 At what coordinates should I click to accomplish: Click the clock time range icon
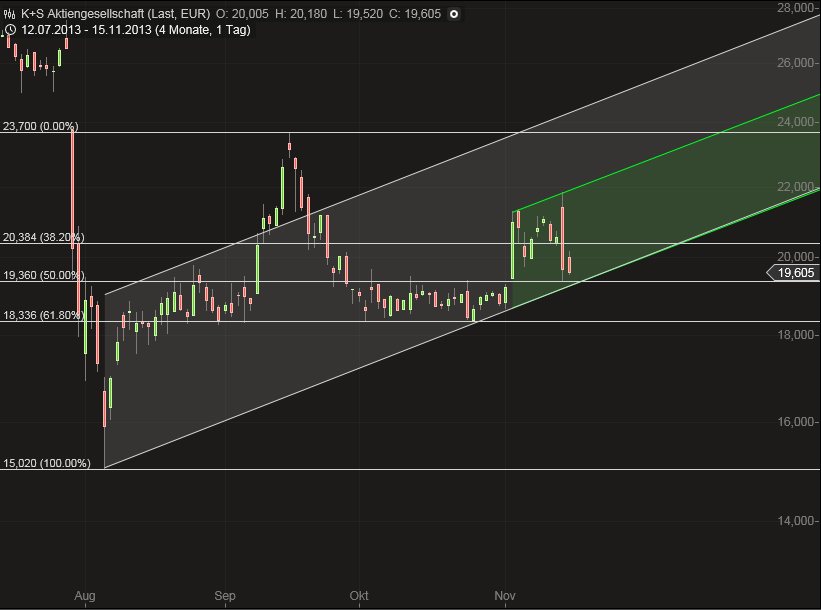pos(10,30)
